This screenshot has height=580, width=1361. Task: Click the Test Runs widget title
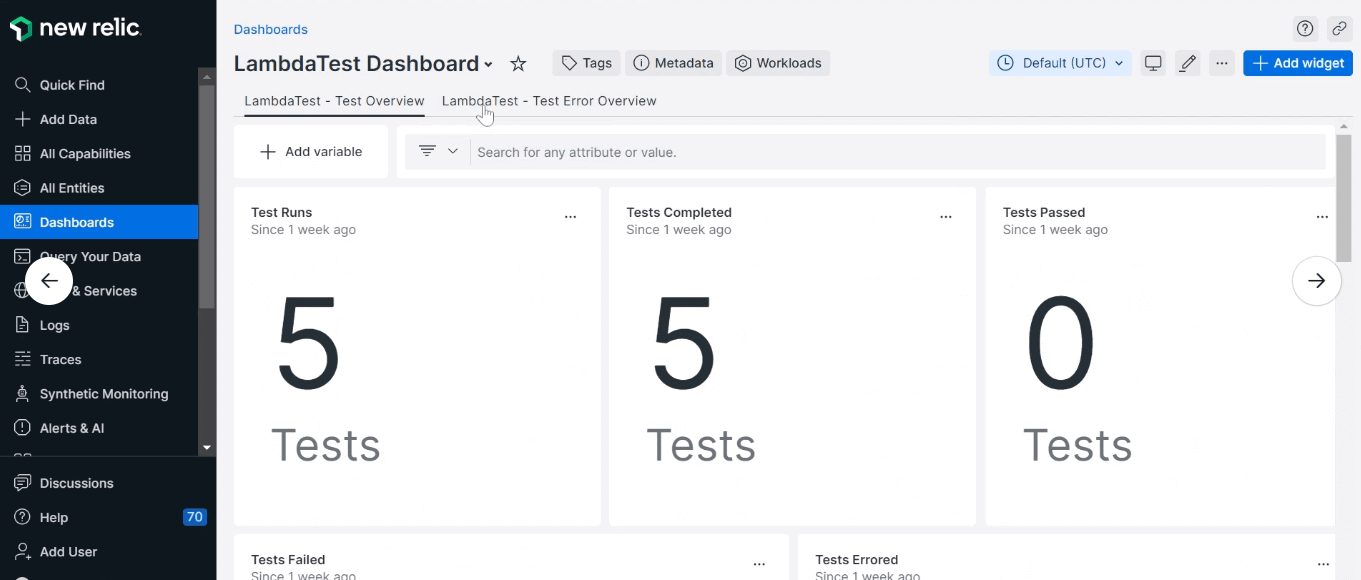pyautogui.click(x=282, y=212)
